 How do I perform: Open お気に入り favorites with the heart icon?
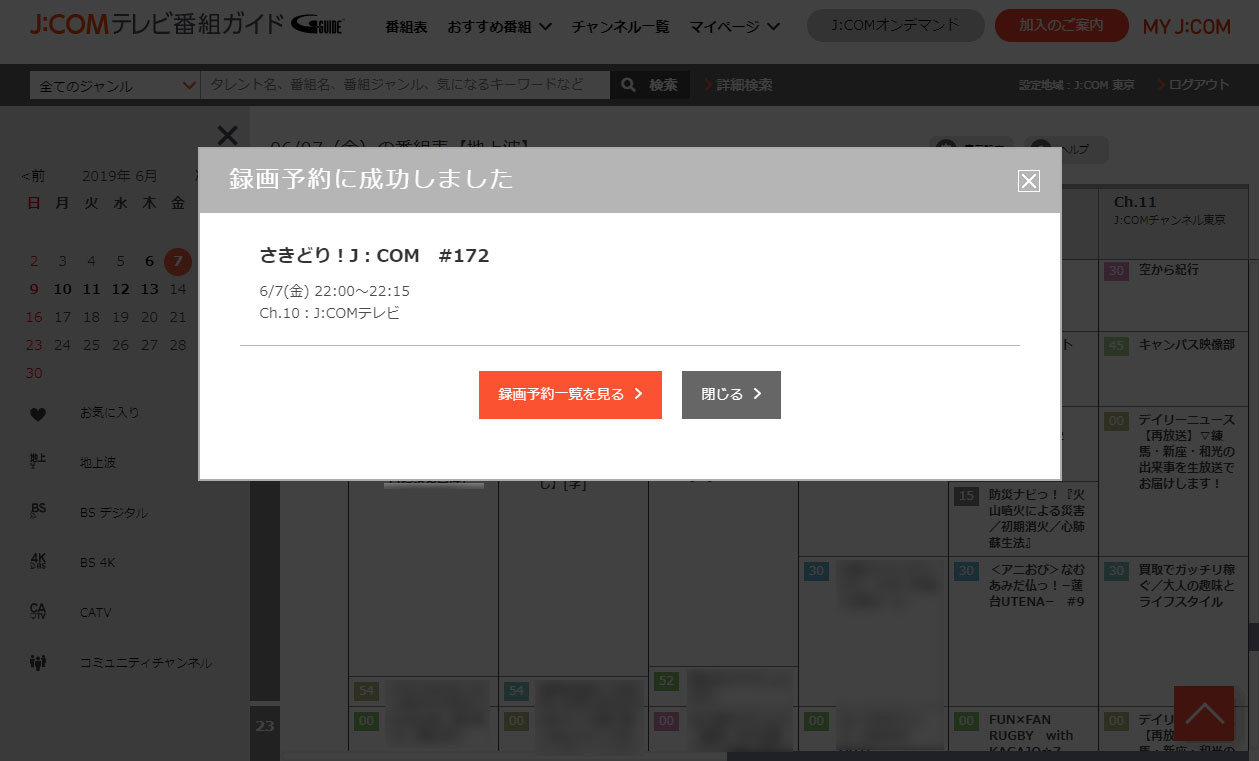pyautogui.click(x=38, y=413)
